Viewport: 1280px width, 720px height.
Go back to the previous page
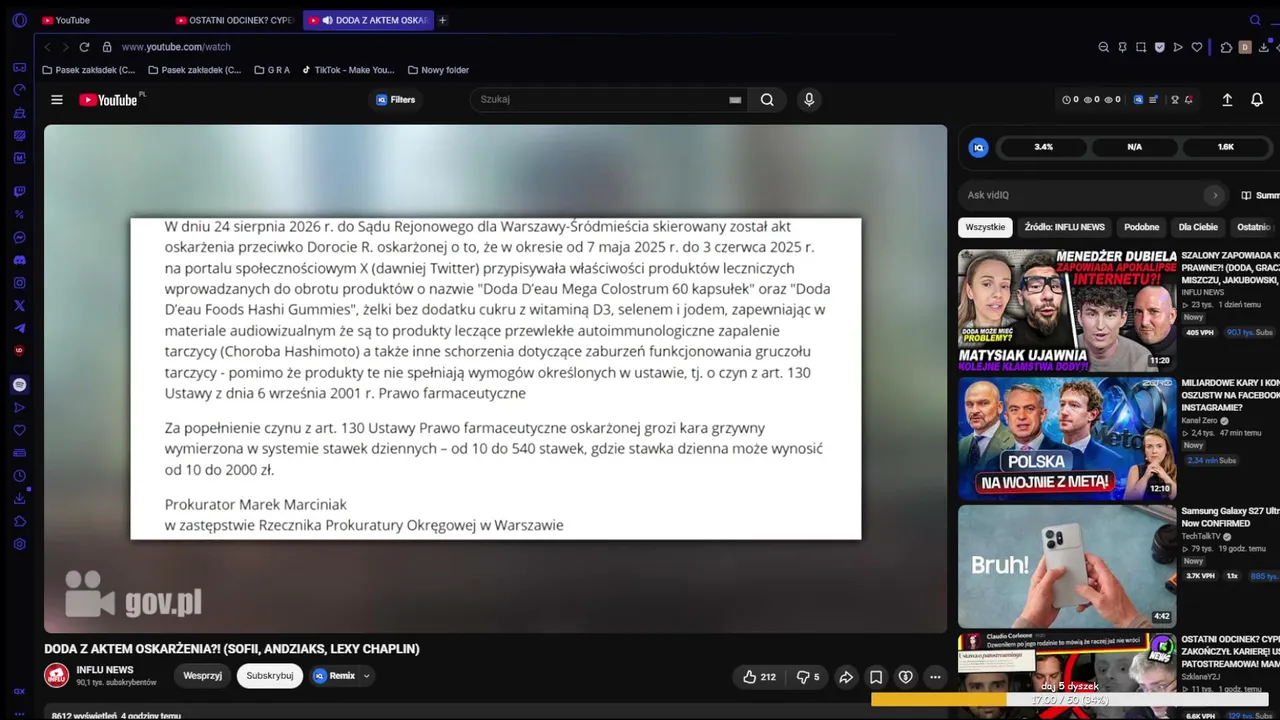click(x=47, y=47)
